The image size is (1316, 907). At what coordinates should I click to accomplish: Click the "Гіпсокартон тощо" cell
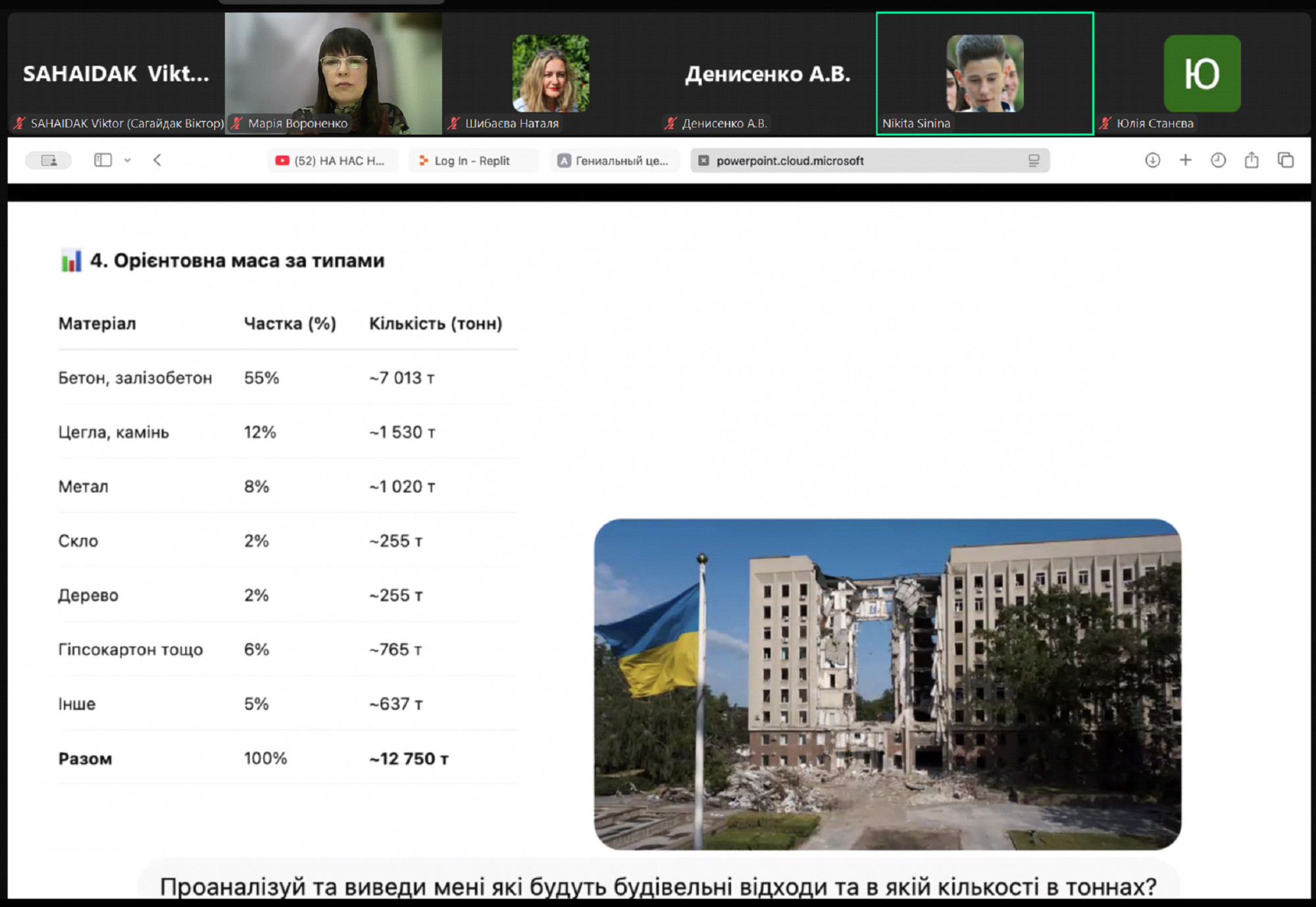130,650
